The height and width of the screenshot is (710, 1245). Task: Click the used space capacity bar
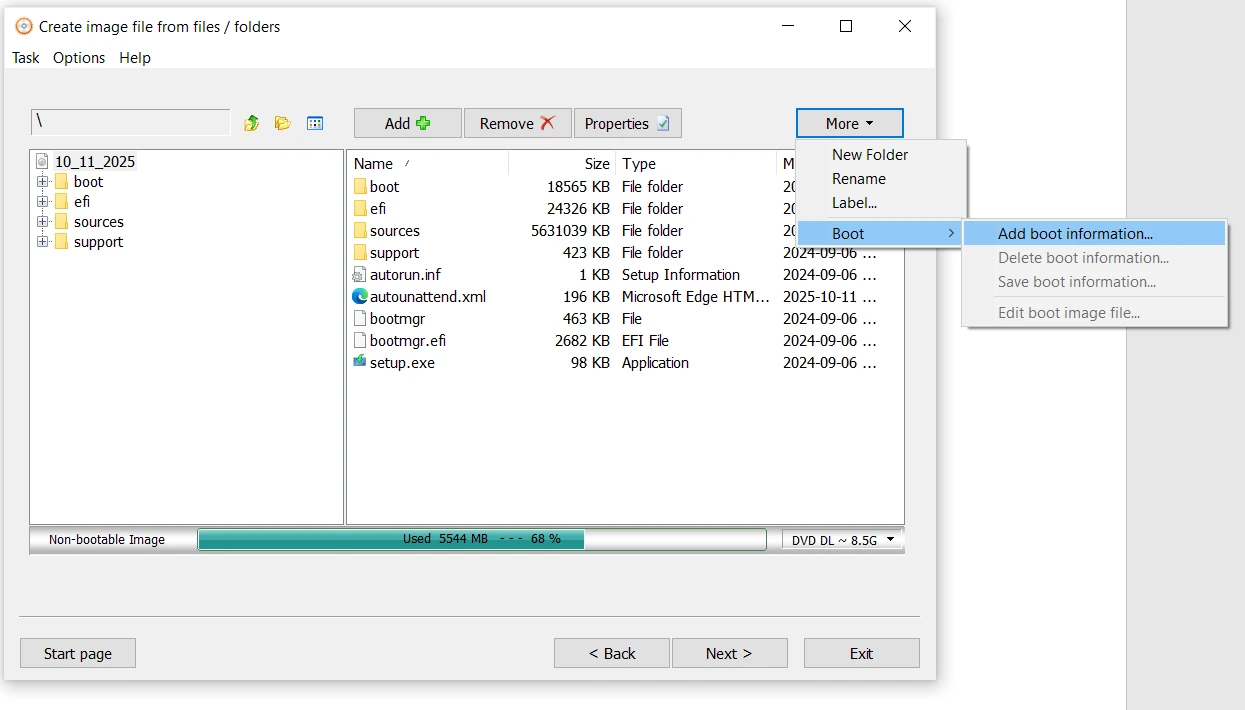point(481,540)
